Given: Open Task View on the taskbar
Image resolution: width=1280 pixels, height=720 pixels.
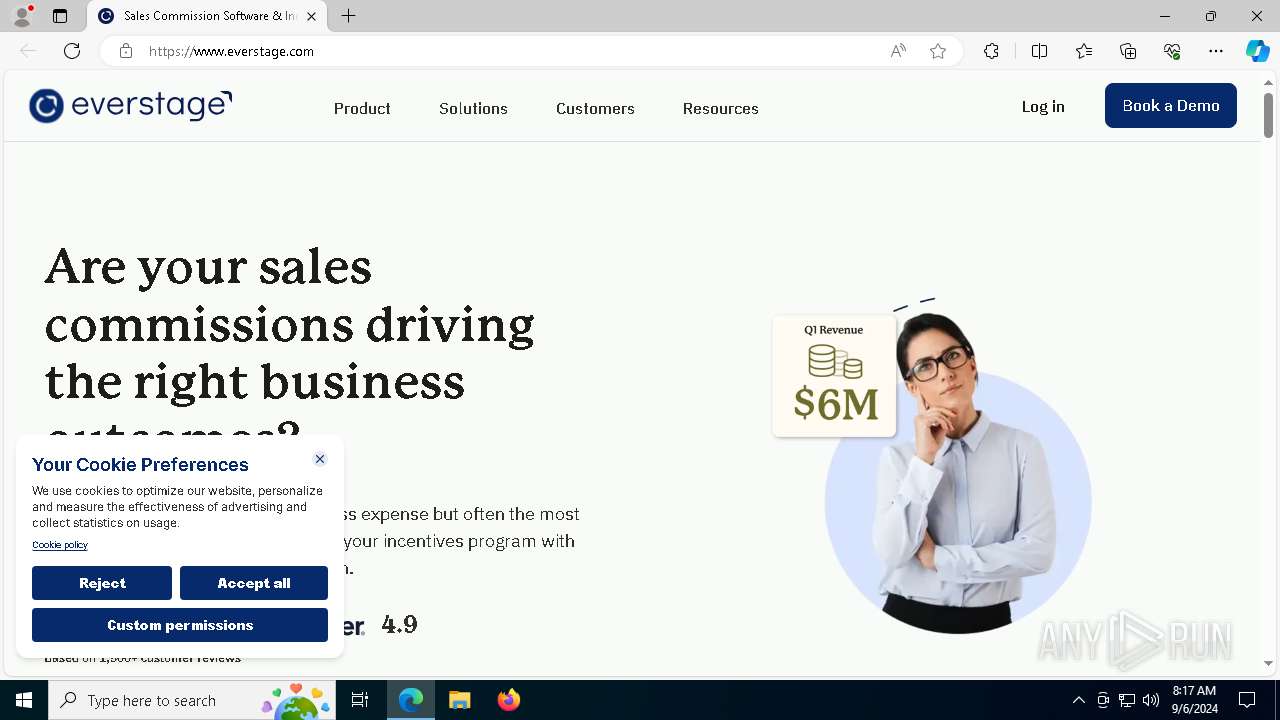Looking at the screenshot, I should [x=360, y=700].
